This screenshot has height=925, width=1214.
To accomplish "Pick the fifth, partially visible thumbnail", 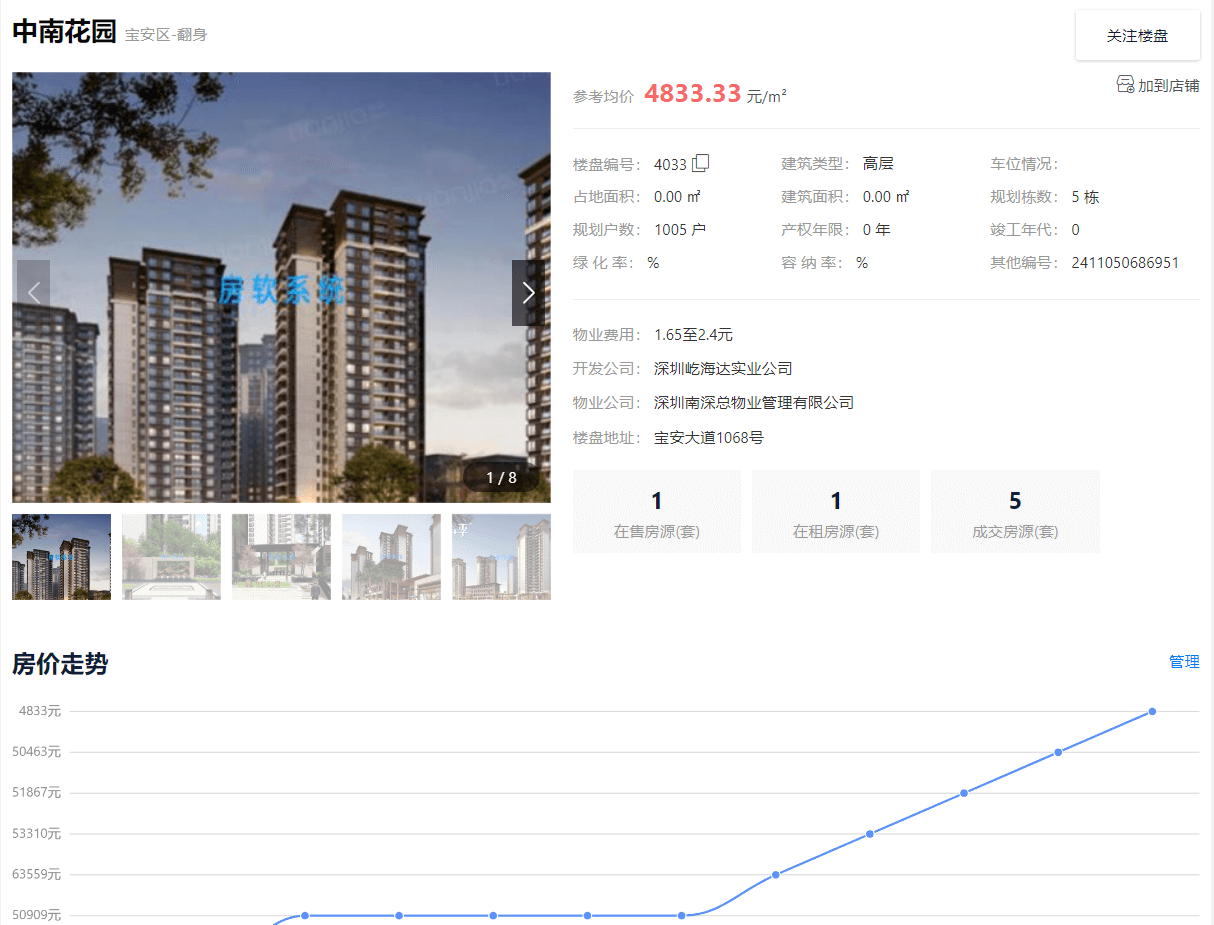I will point(501,557).
